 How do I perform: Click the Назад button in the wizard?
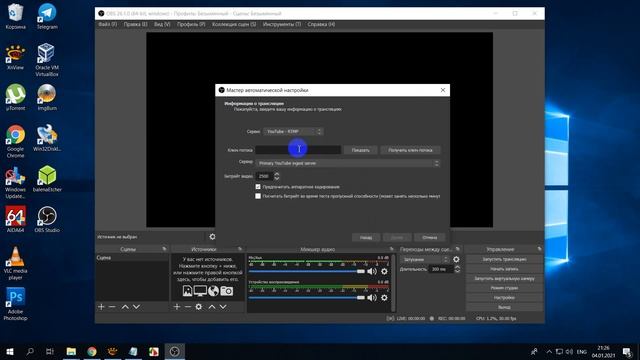coord(366,238)
